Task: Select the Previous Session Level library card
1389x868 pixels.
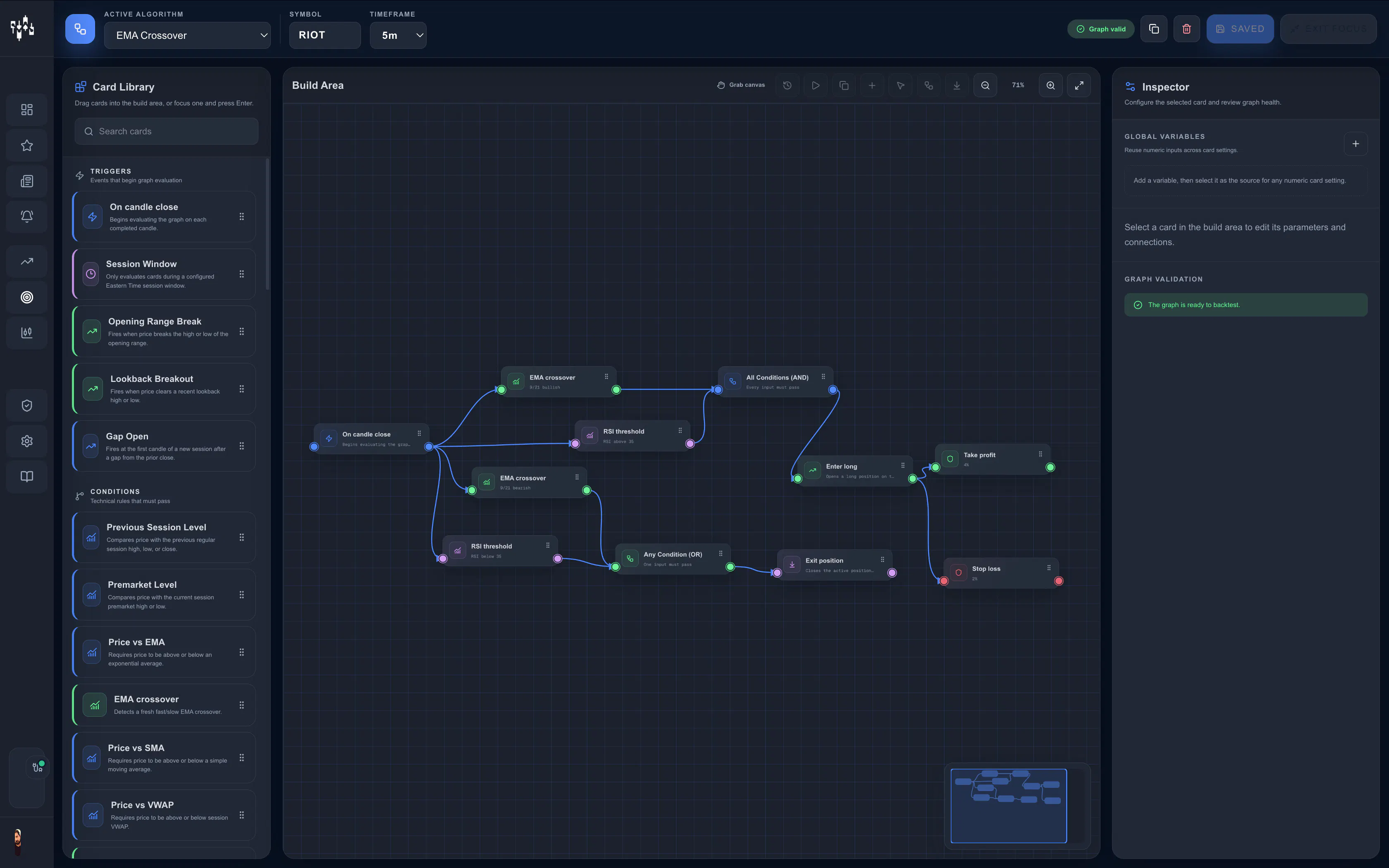Action: 164,537
